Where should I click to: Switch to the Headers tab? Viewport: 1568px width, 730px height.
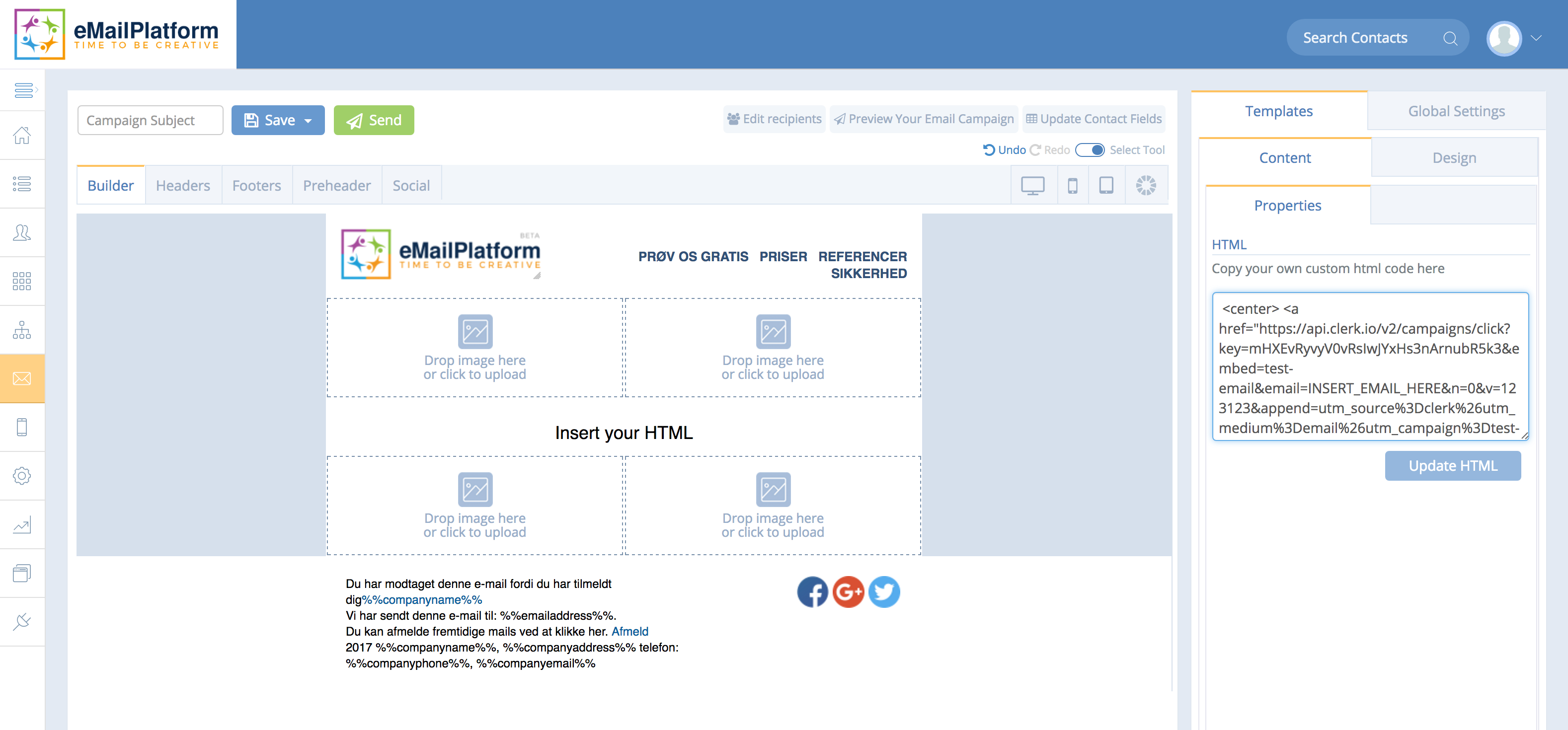[x=183, y=185]
